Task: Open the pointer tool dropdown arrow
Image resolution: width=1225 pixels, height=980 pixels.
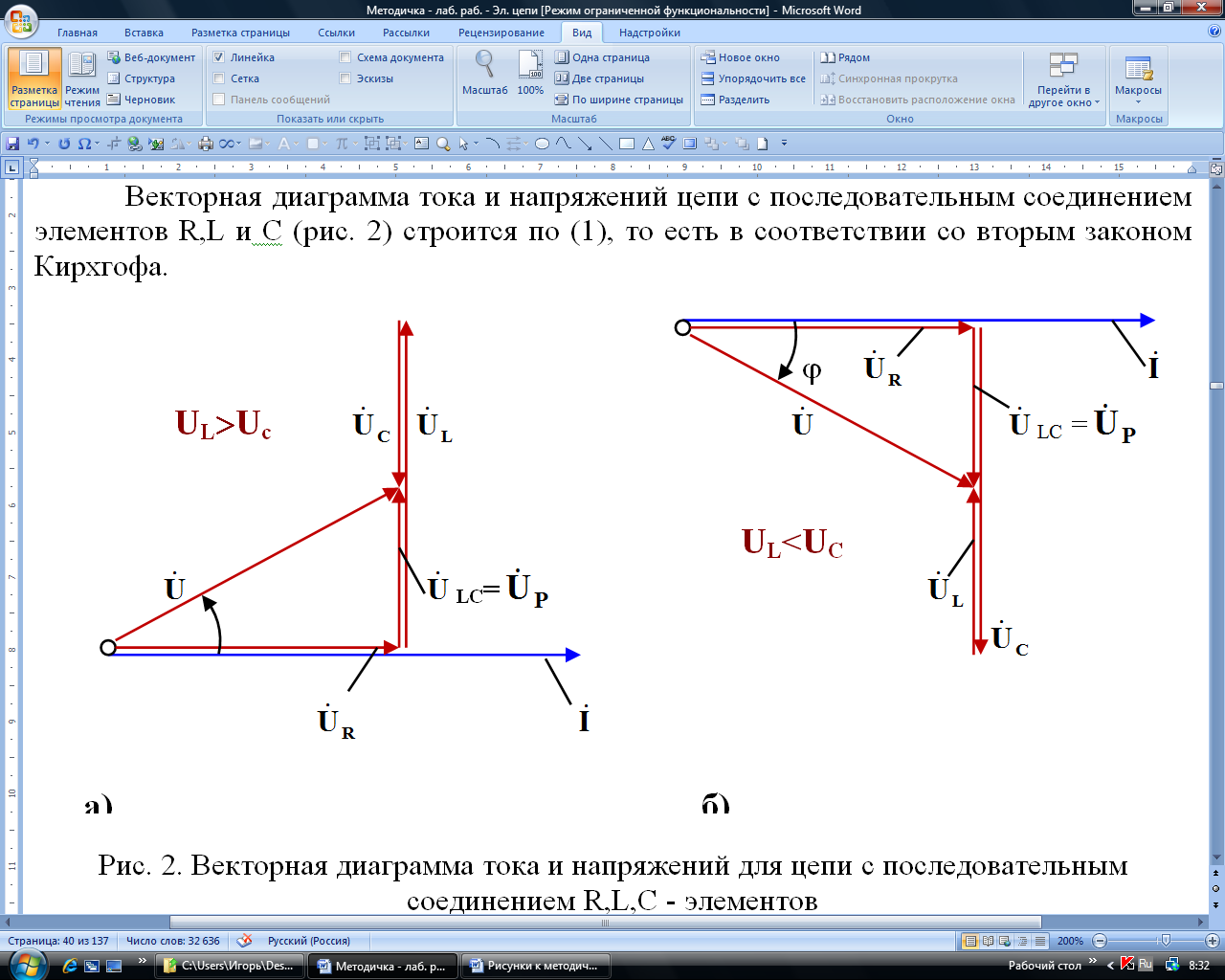Action: coord(476,144)
